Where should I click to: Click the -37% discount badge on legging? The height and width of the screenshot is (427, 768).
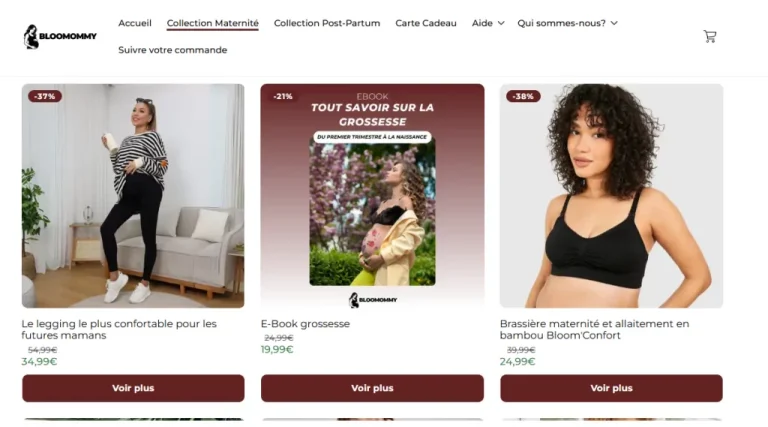click(45, 96)
